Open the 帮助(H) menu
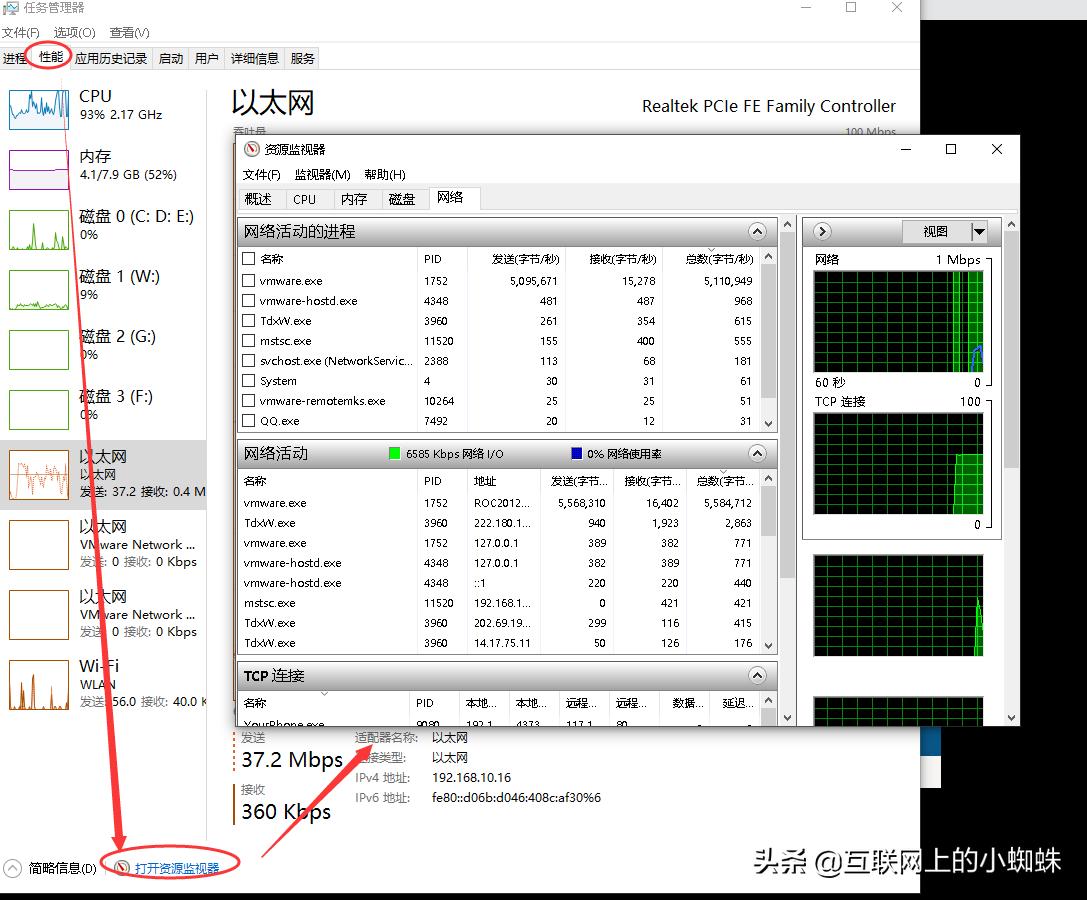The width and height of the screenshot is (1087, 900). (385, 175)
